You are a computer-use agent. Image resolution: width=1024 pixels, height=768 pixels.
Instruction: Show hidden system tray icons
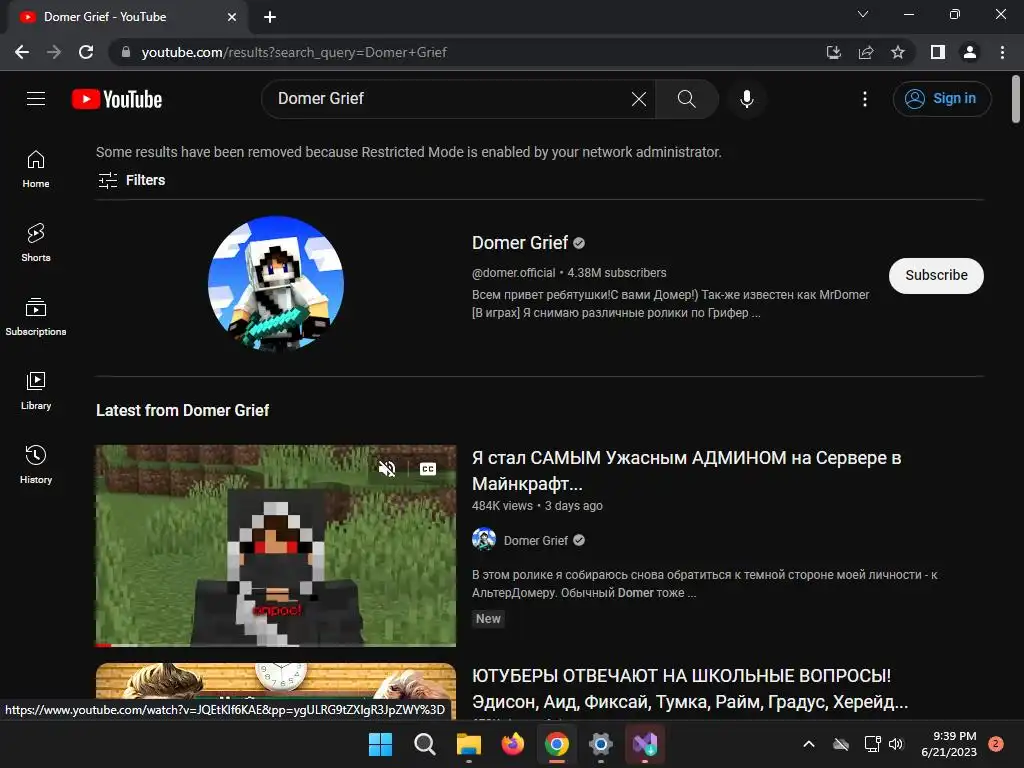click(808, 744)
